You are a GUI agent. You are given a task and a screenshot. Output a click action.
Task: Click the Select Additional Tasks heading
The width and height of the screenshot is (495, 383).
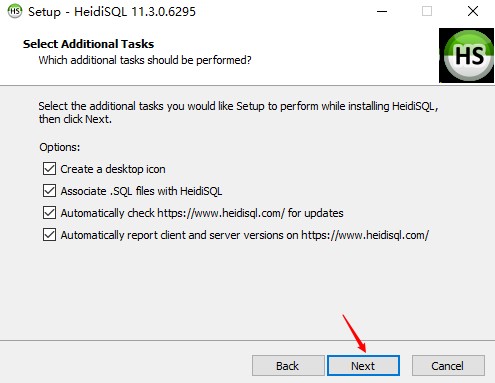coord(88,44)
